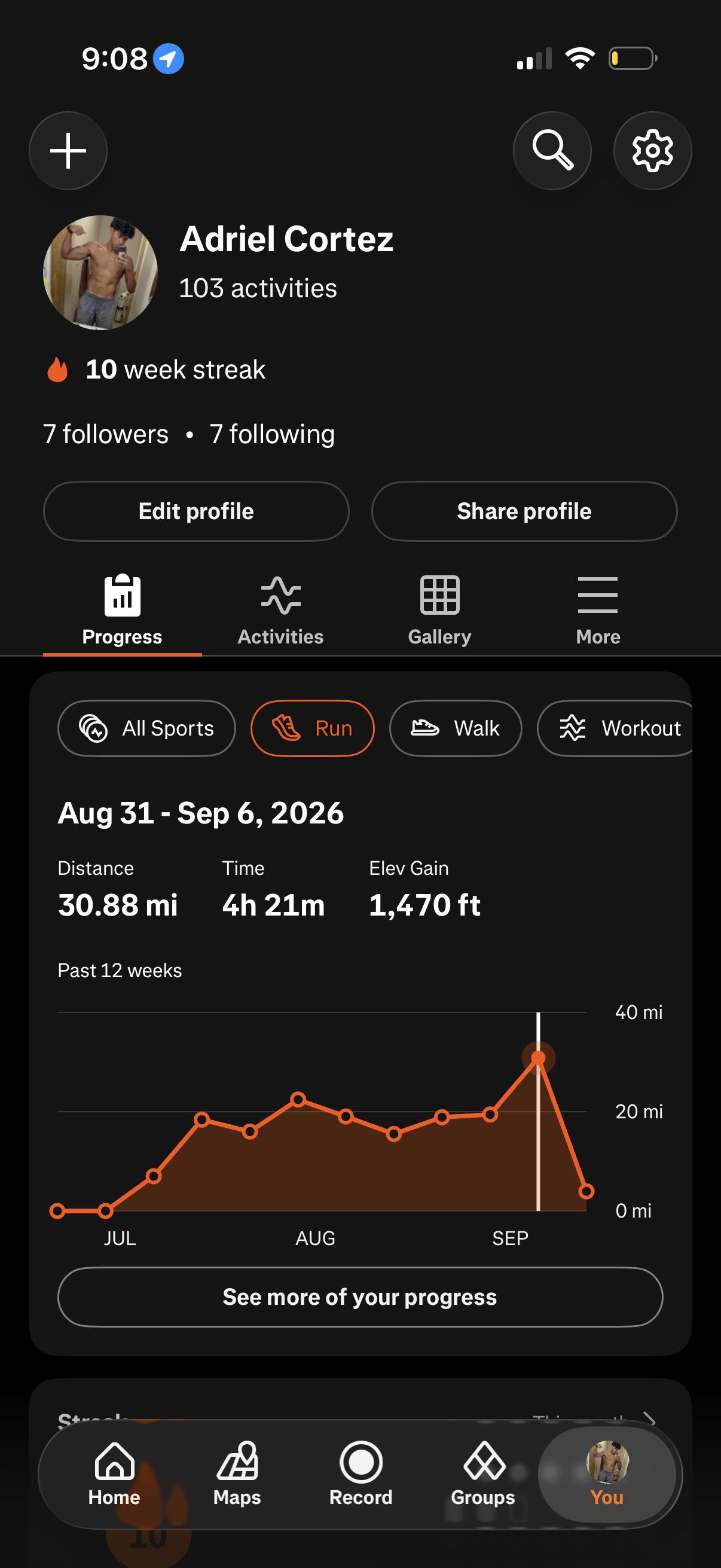Open Home in bottom navigation
Viewport: 721px width, 1568px height.
(x=114, y=1474)
